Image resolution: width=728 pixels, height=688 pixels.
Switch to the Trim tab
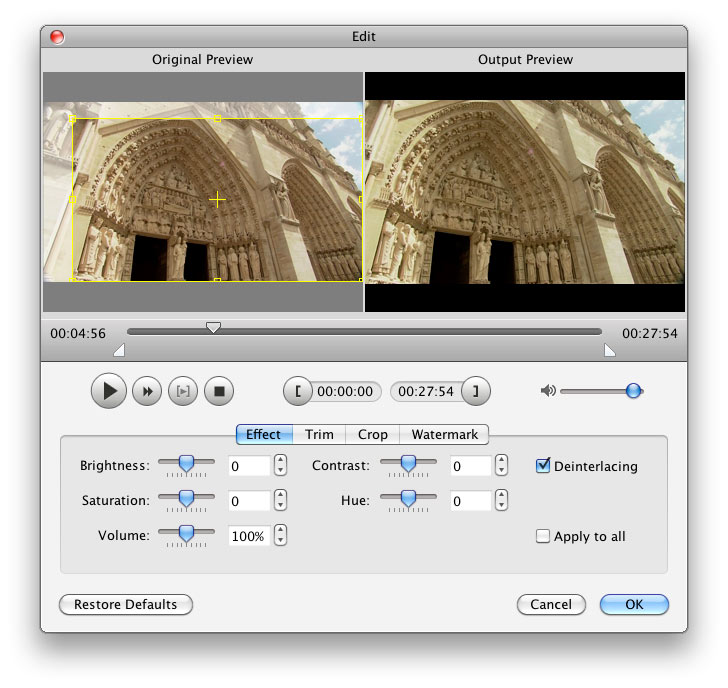pos(319,435)
